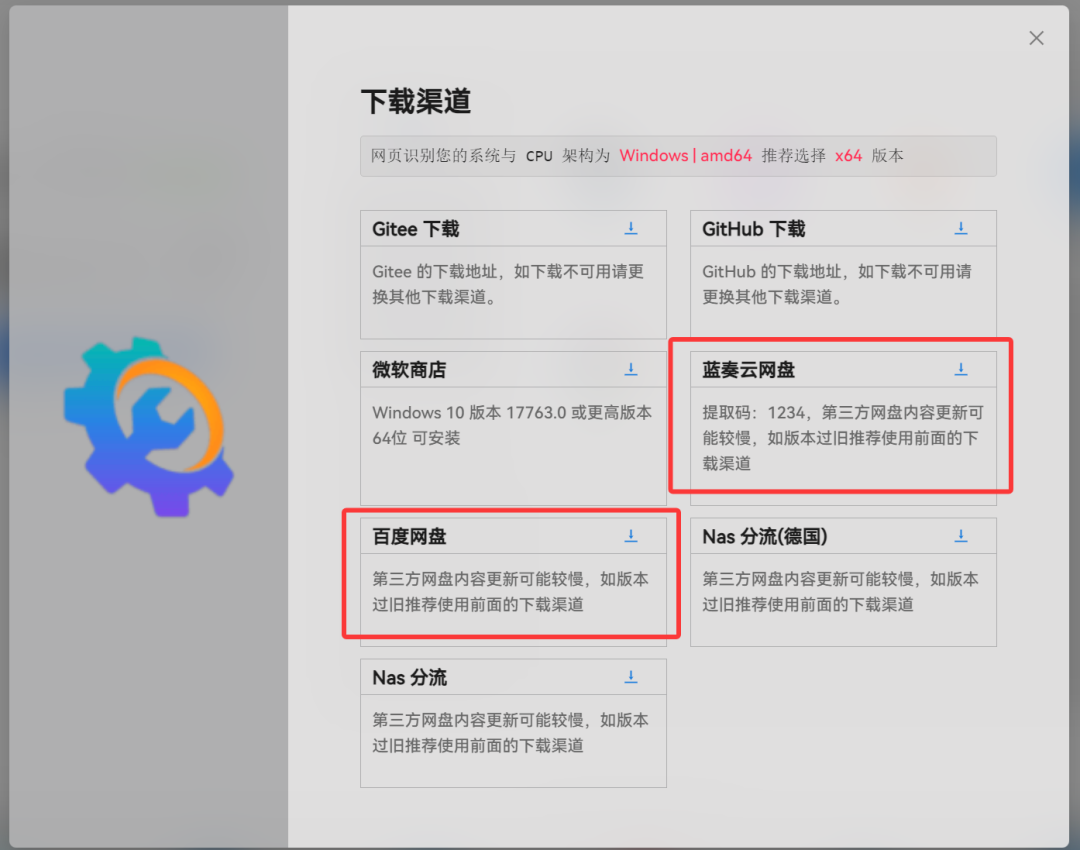Screen dimensions: 1080x850
Task: Open the 微软商店 card title
Action: coord(409,370)
